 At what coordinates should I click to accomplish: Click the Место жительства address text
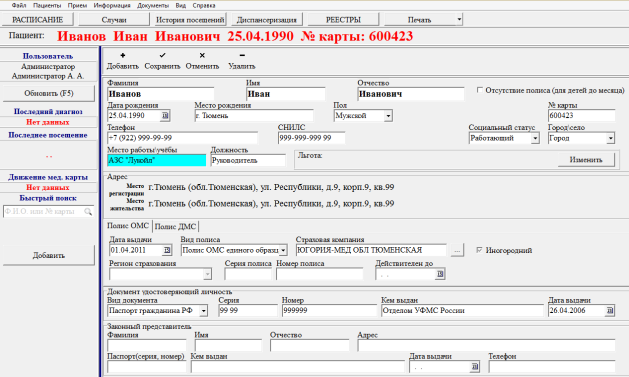[271, 204]
